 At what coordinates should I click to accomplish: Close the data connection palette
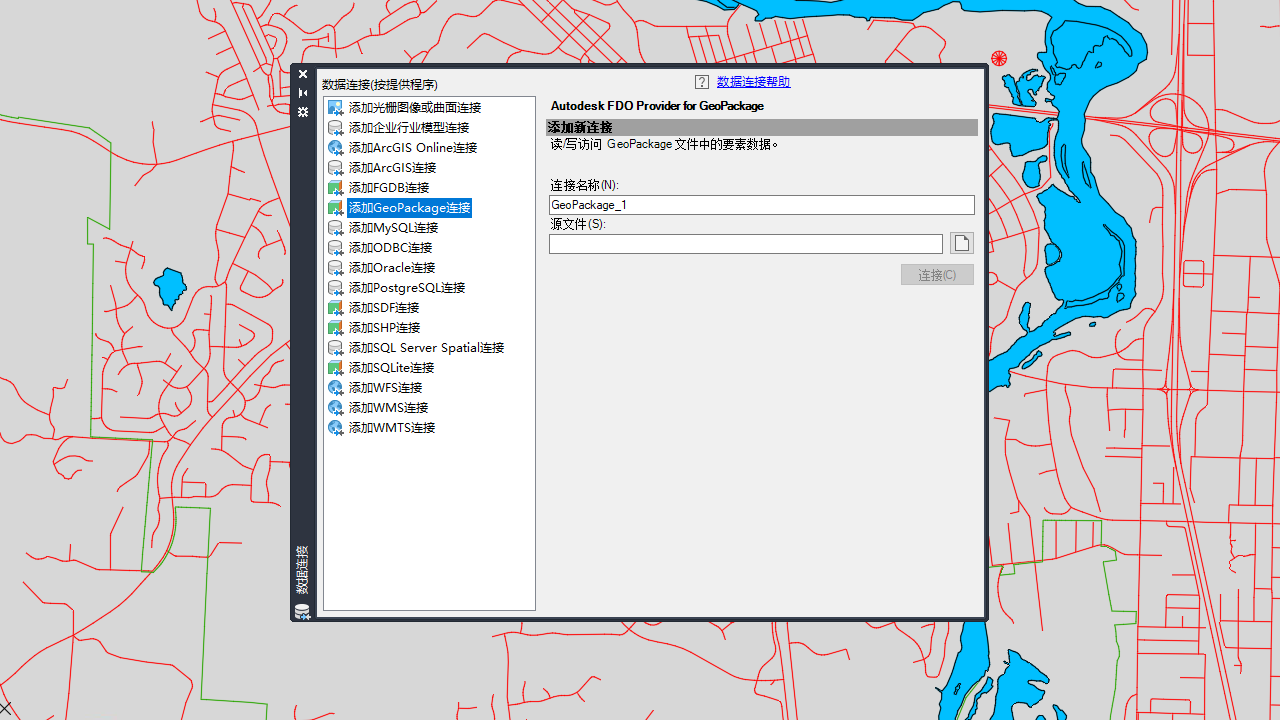303,74
